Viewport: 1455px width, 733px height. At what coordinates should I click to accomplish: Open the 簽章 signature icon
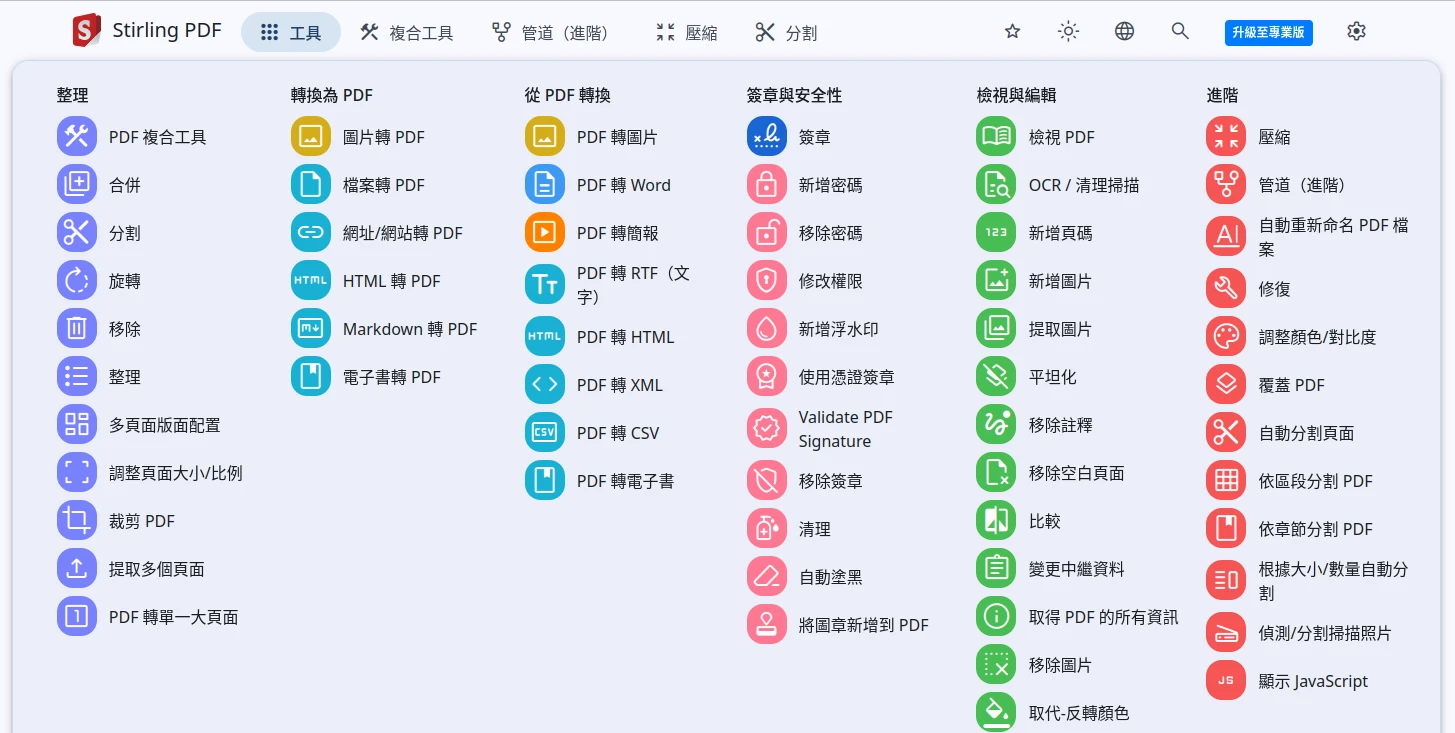[x=767, y=136]
